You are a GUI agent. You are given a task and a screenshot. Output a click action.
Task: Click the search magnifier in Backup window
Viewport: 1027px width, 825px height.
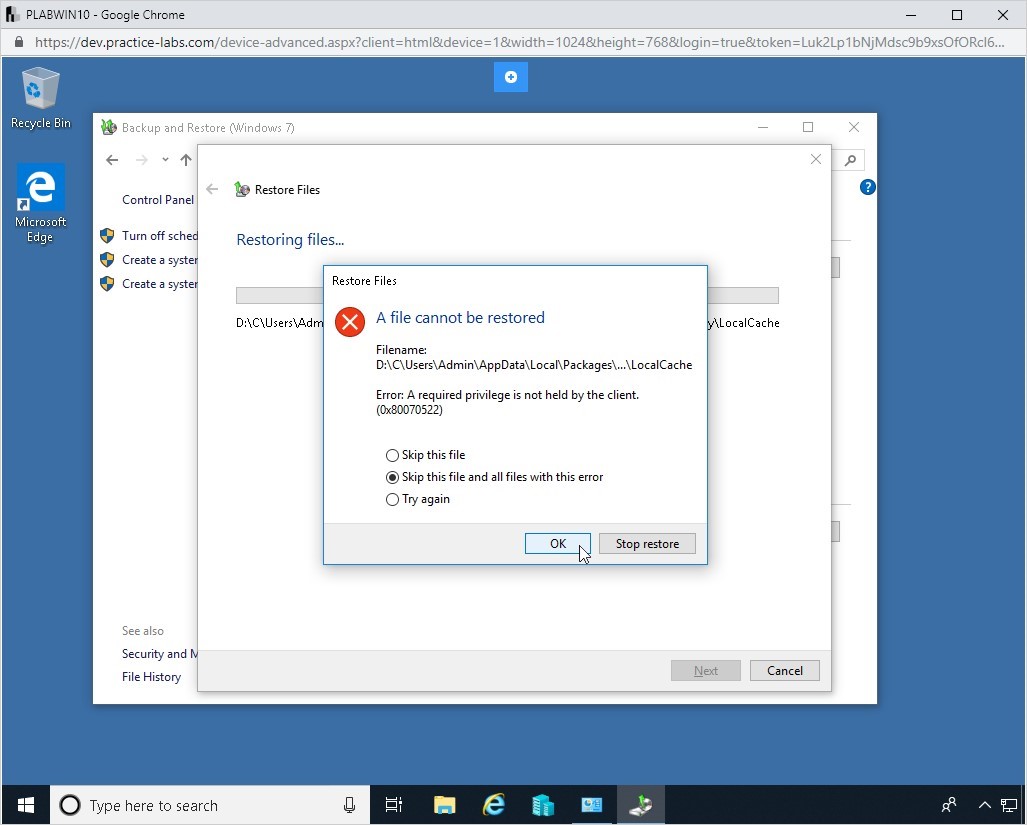click(x=850, y=160)
